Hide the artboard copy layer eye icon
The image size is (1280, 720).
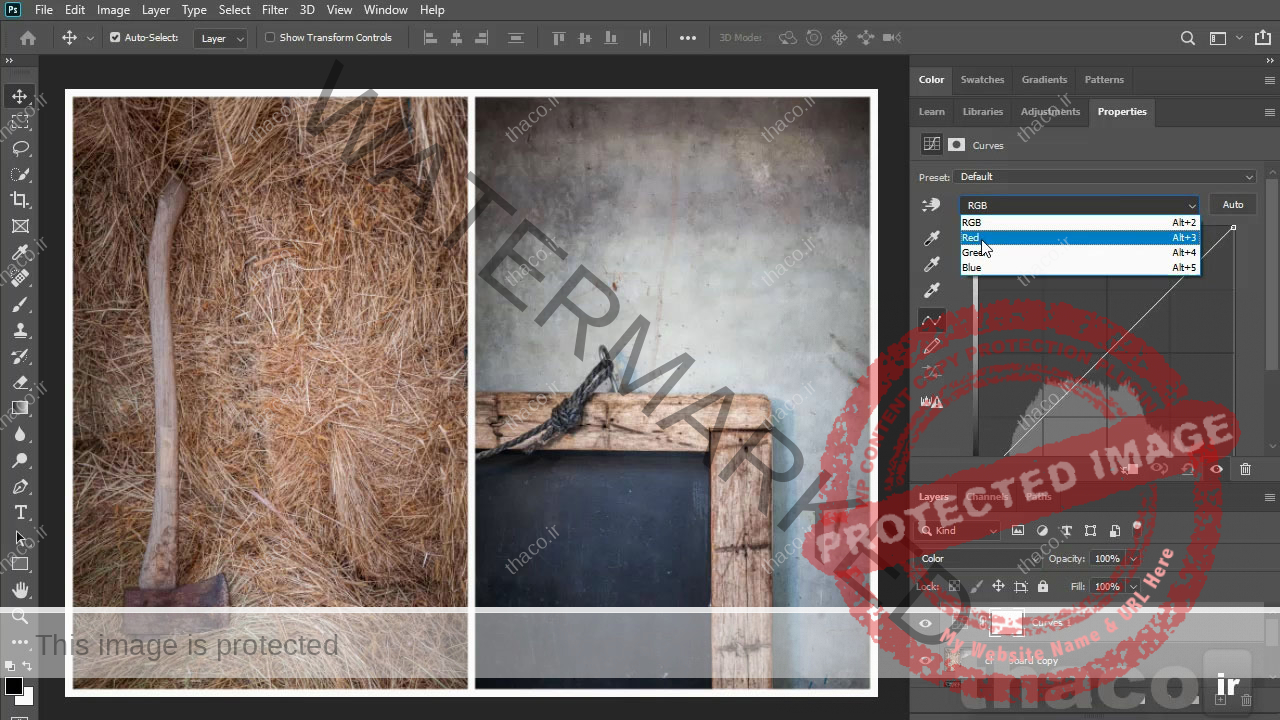pos(925,660)
